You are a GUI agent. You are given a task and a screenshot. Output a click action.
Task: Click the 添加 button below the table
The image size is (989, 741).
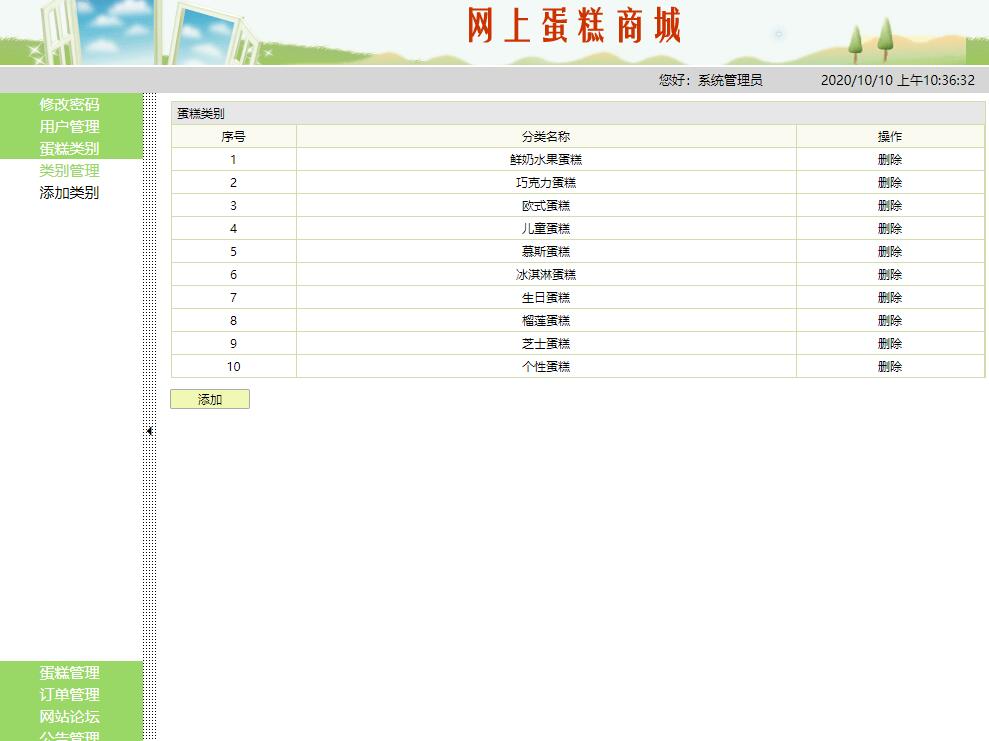pyautogui.click(x=210, y=399)
